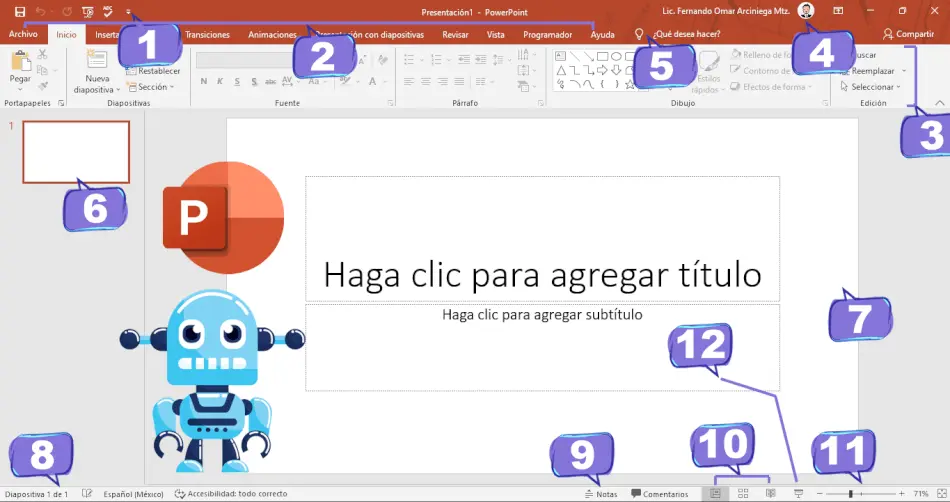
Task: Toggle underline (S) formatting
Action: click(x=237, y=81)
